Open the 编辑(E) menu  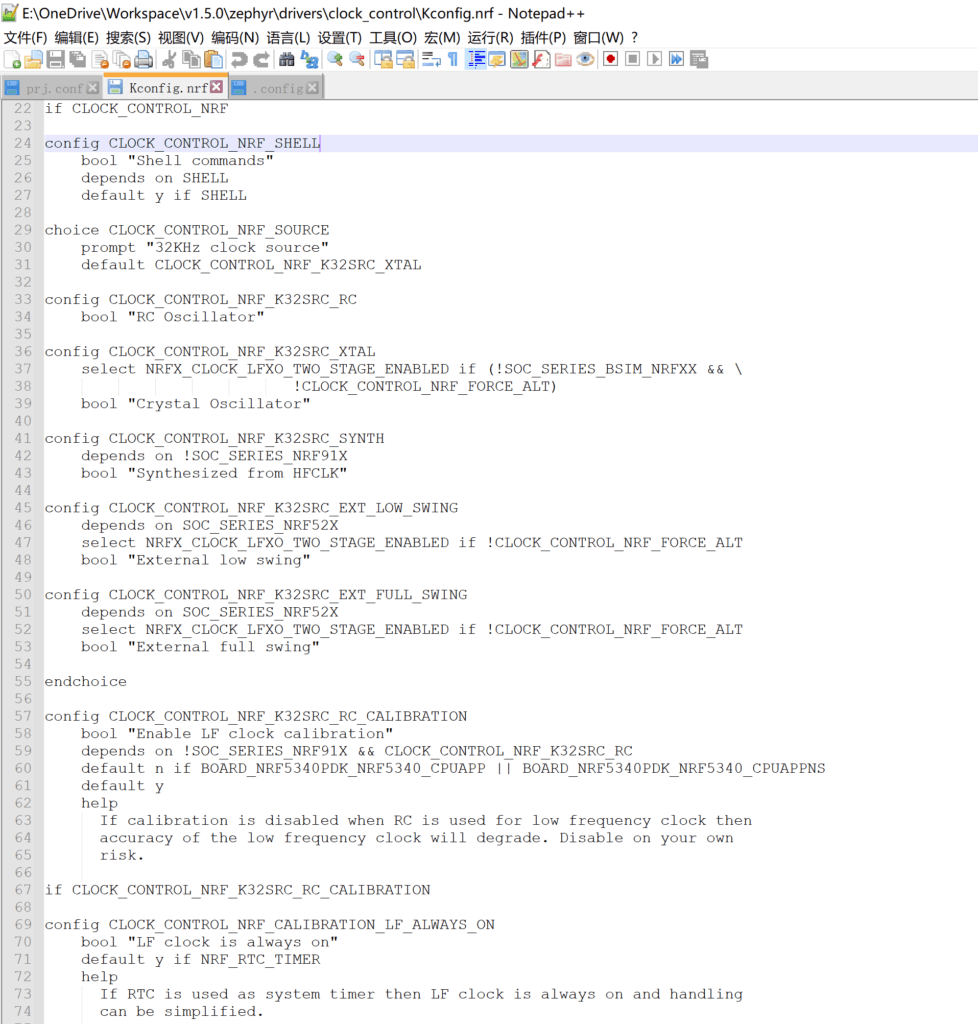tap(77, 38)
